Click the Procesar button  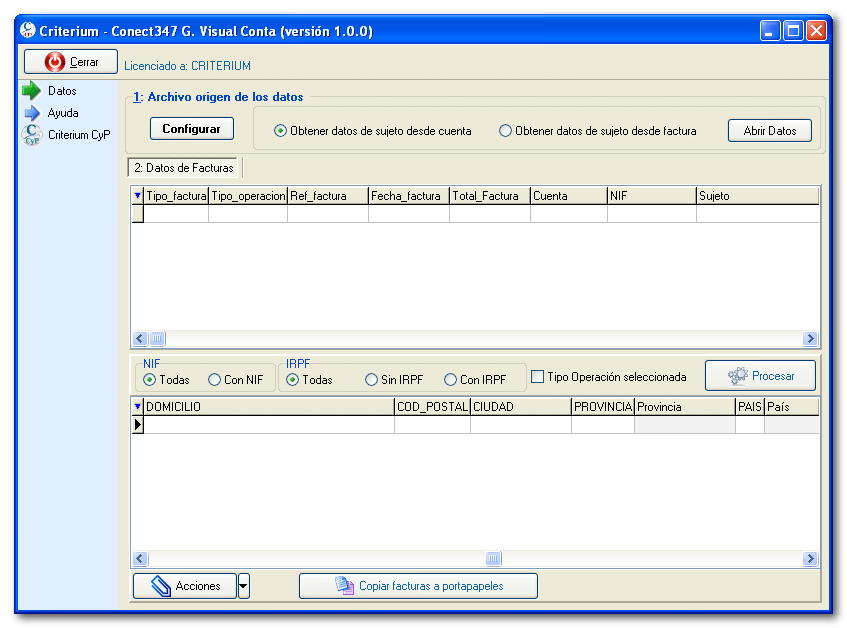(x=761, y=375)
